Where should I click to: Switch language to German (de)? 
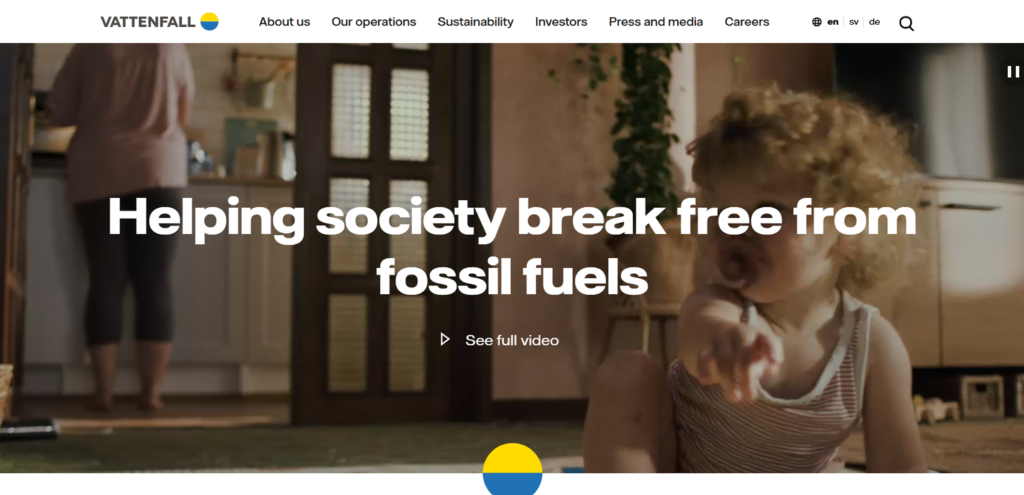874,22
